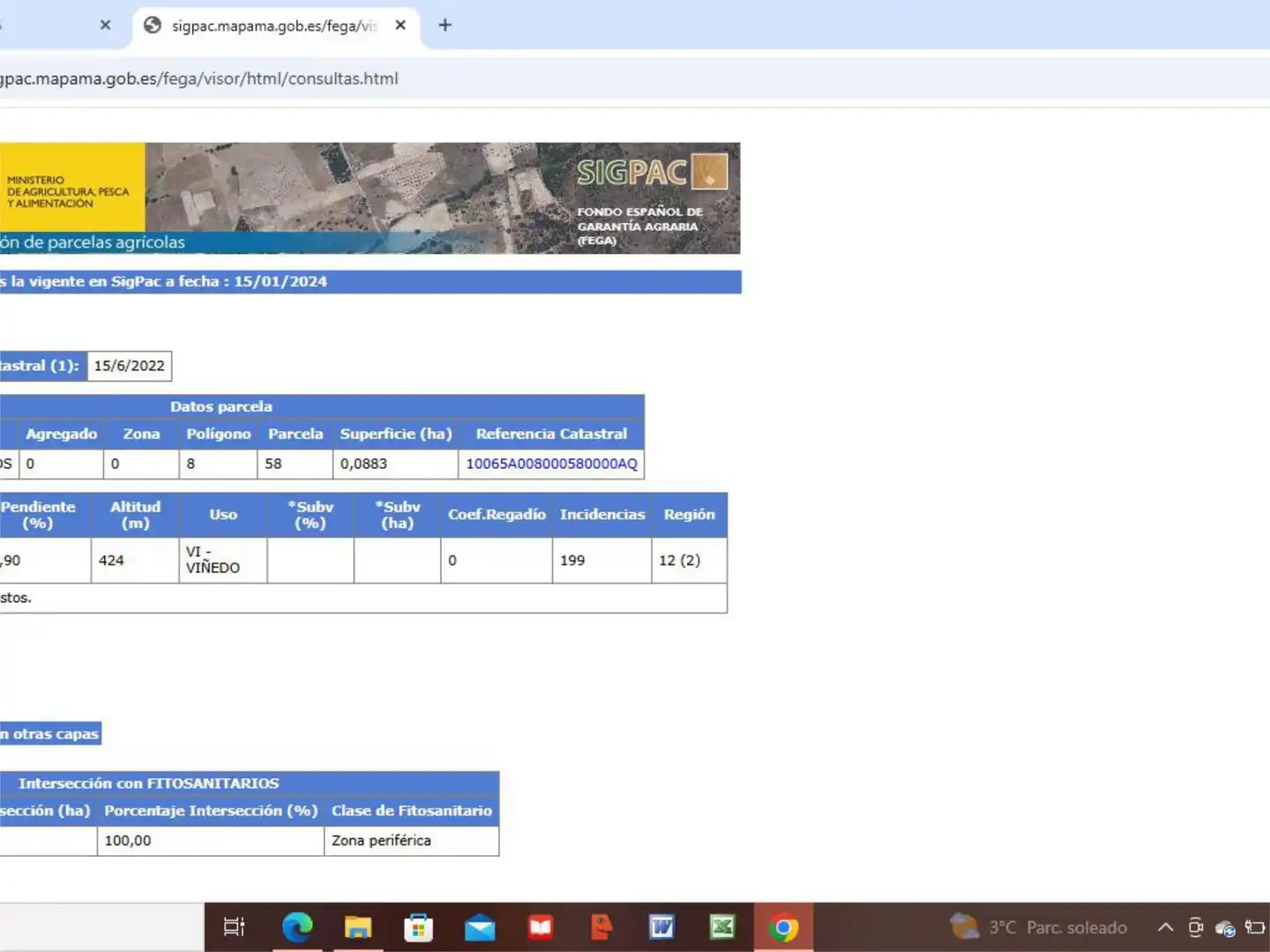
Task: Close the sigpac.mapama.gob.es tab
Action: point(400,26)
